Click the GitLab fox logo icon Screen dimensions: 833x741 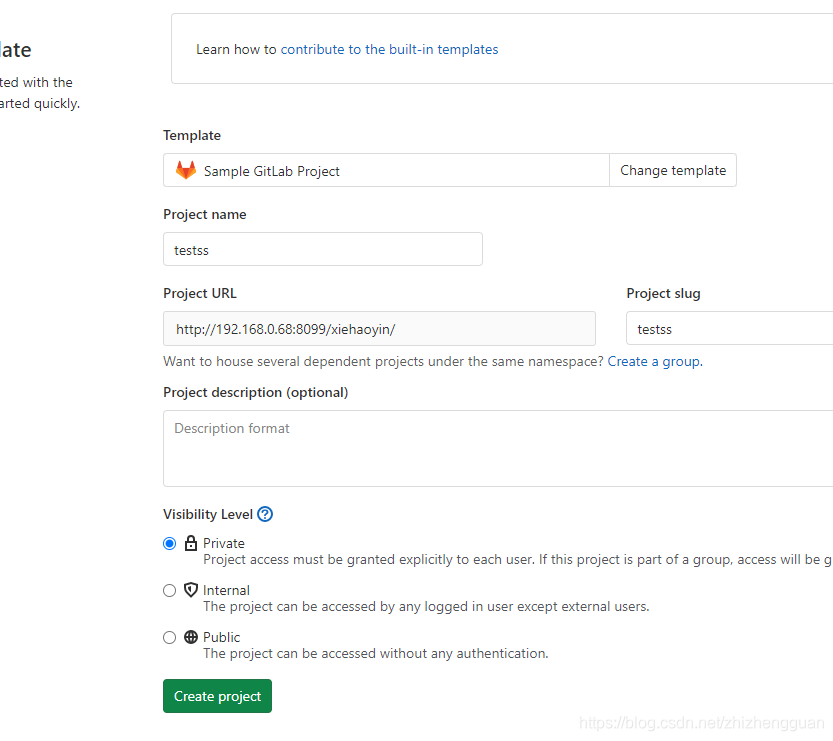(186, 171)
